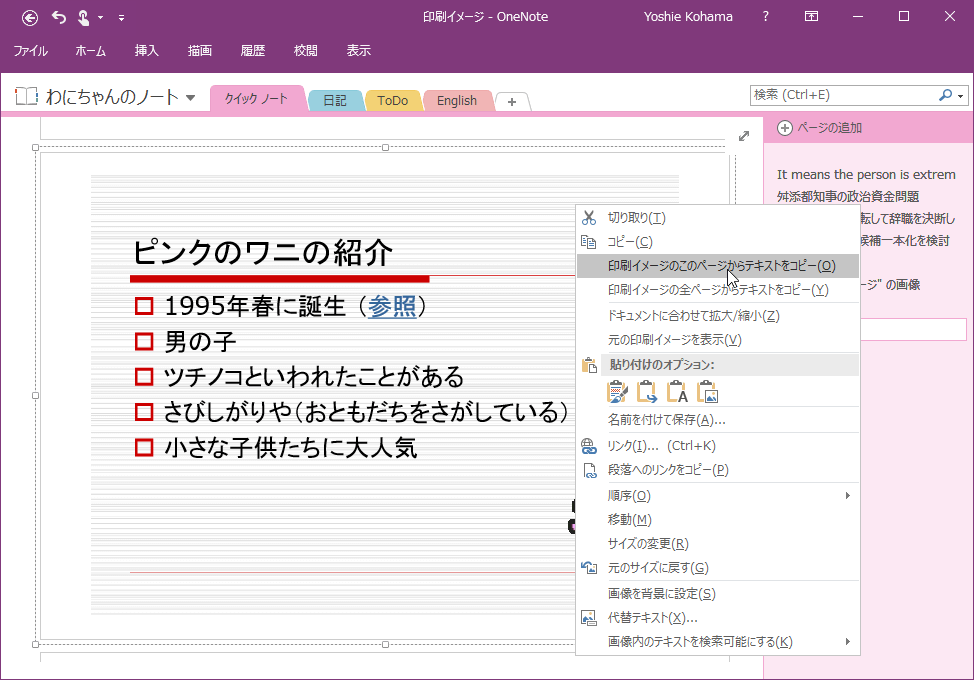974x680 pixels.
Task: Click the paragraph link page icon
Action: click(x=588, y=470)
